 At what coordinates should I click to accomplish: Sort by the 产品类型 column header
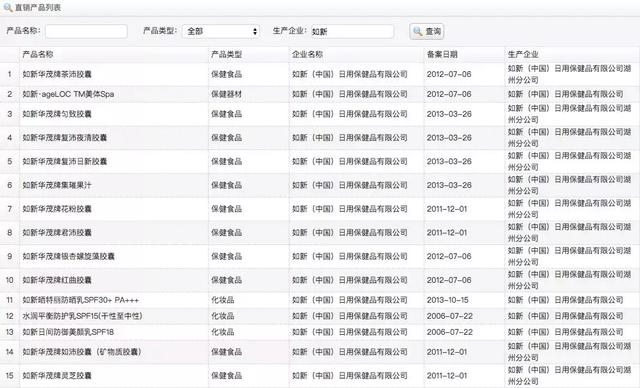tap(227, 54)
